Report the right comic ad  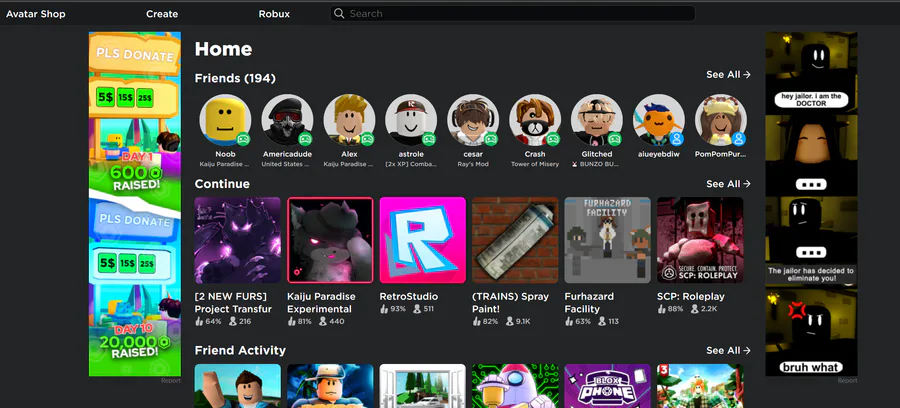click(x=847, y=380)
